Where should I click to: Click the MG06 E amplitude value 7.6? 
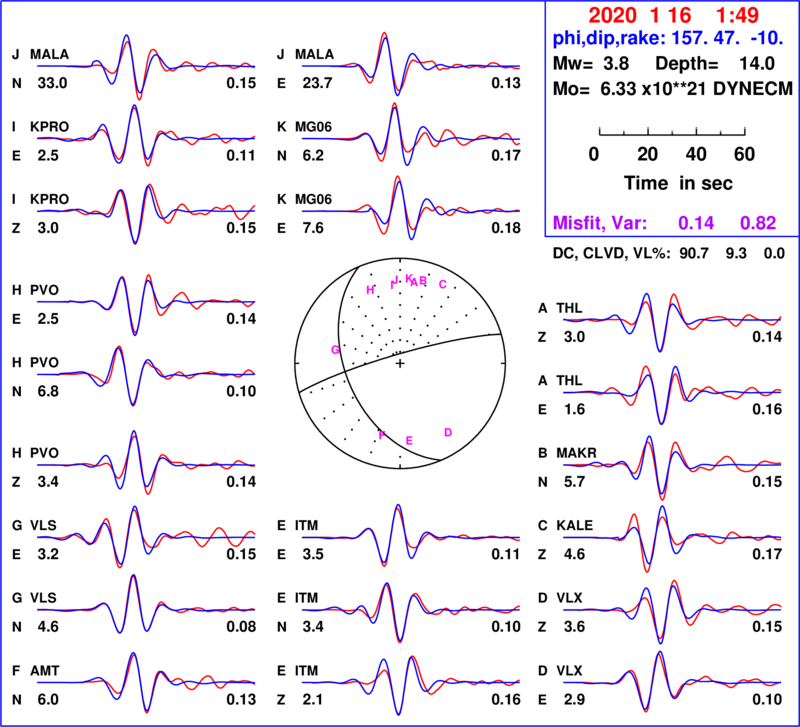(x=313, y=228)
